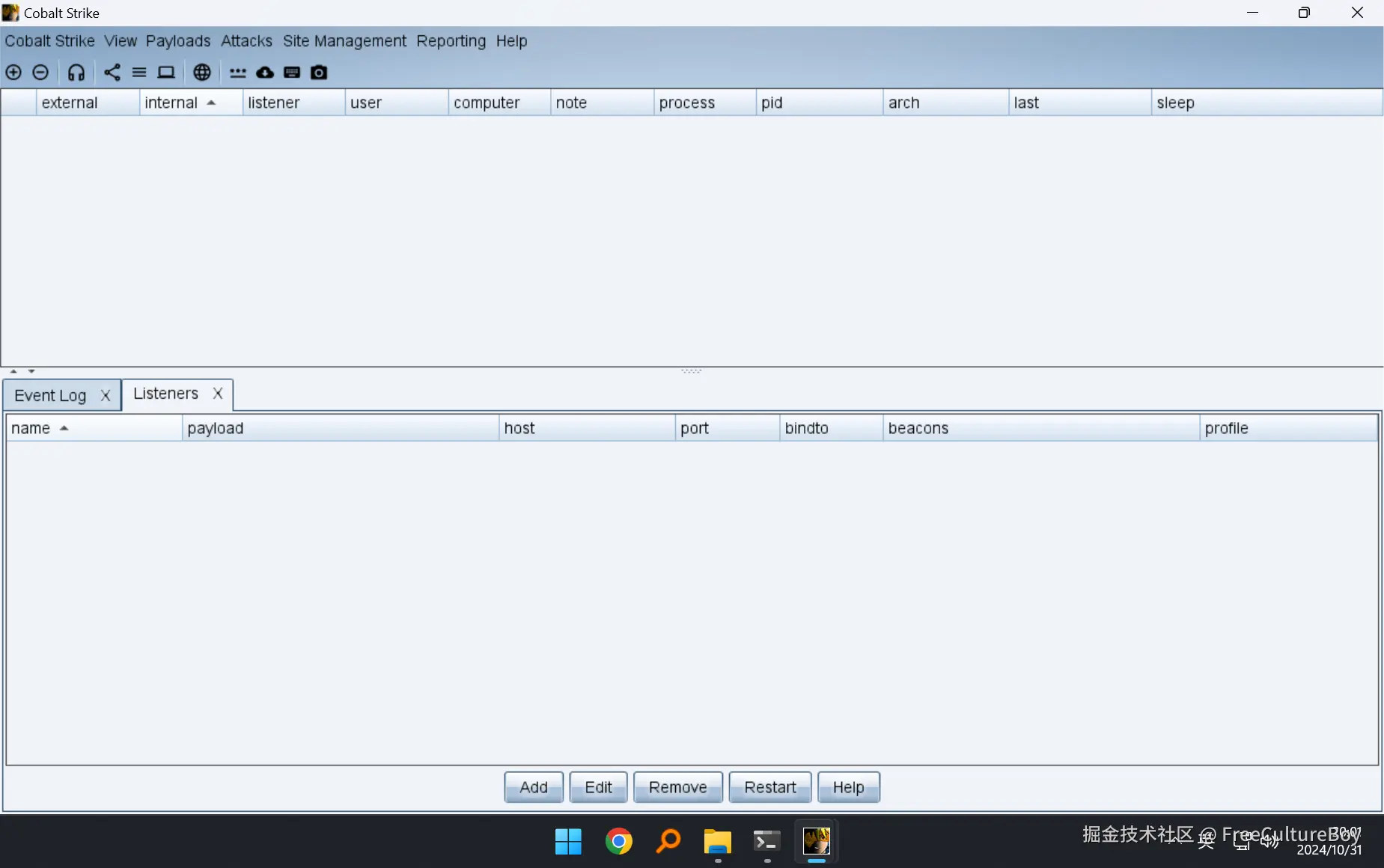Open the Attacks menu
Image resolution: width=1384 pixels, height=868 pixels.
(247, 41)
